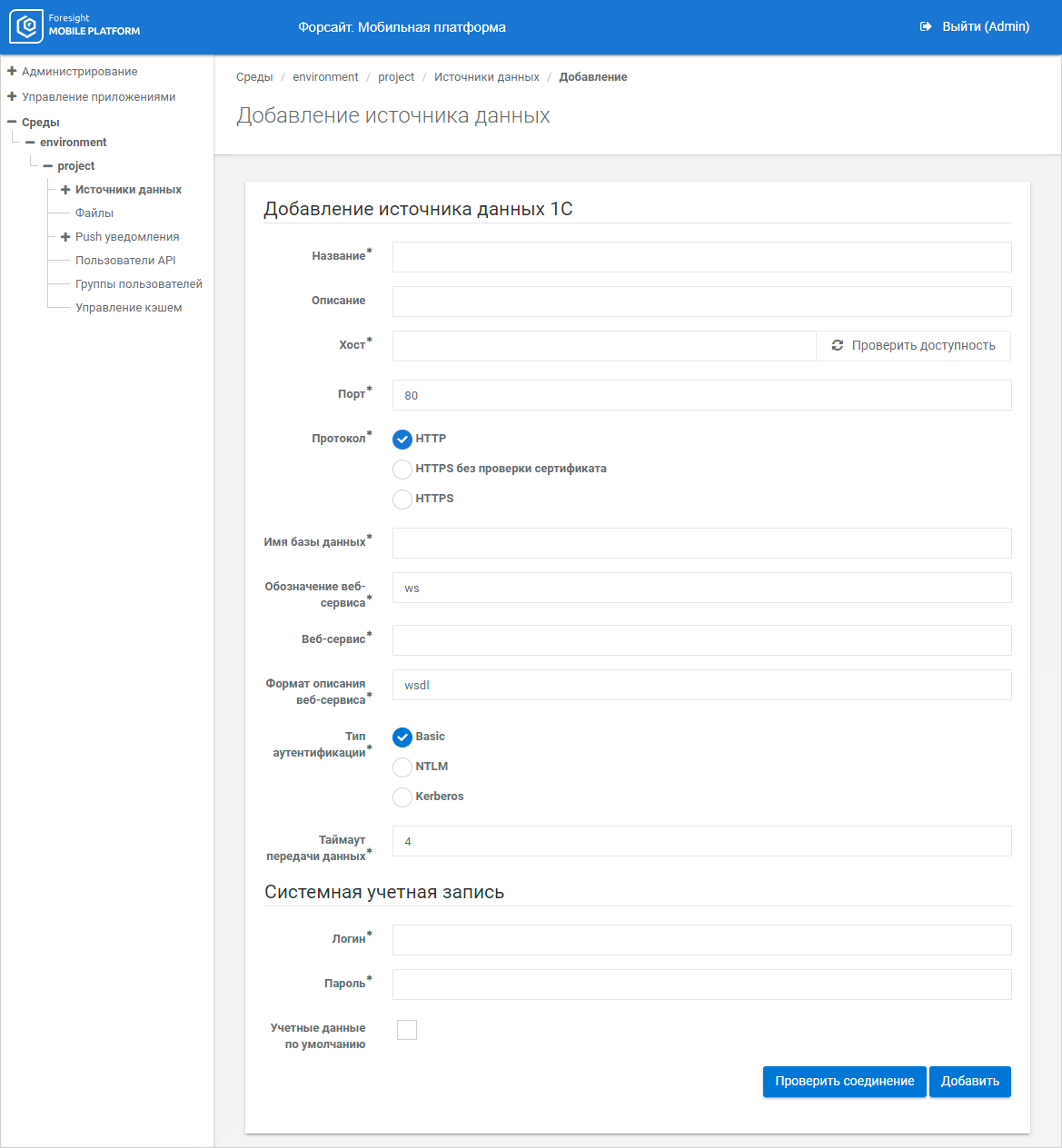Go to environment breadcrumb
The width and height of the screenshot is (1062, 1148).
click(325, 77)
